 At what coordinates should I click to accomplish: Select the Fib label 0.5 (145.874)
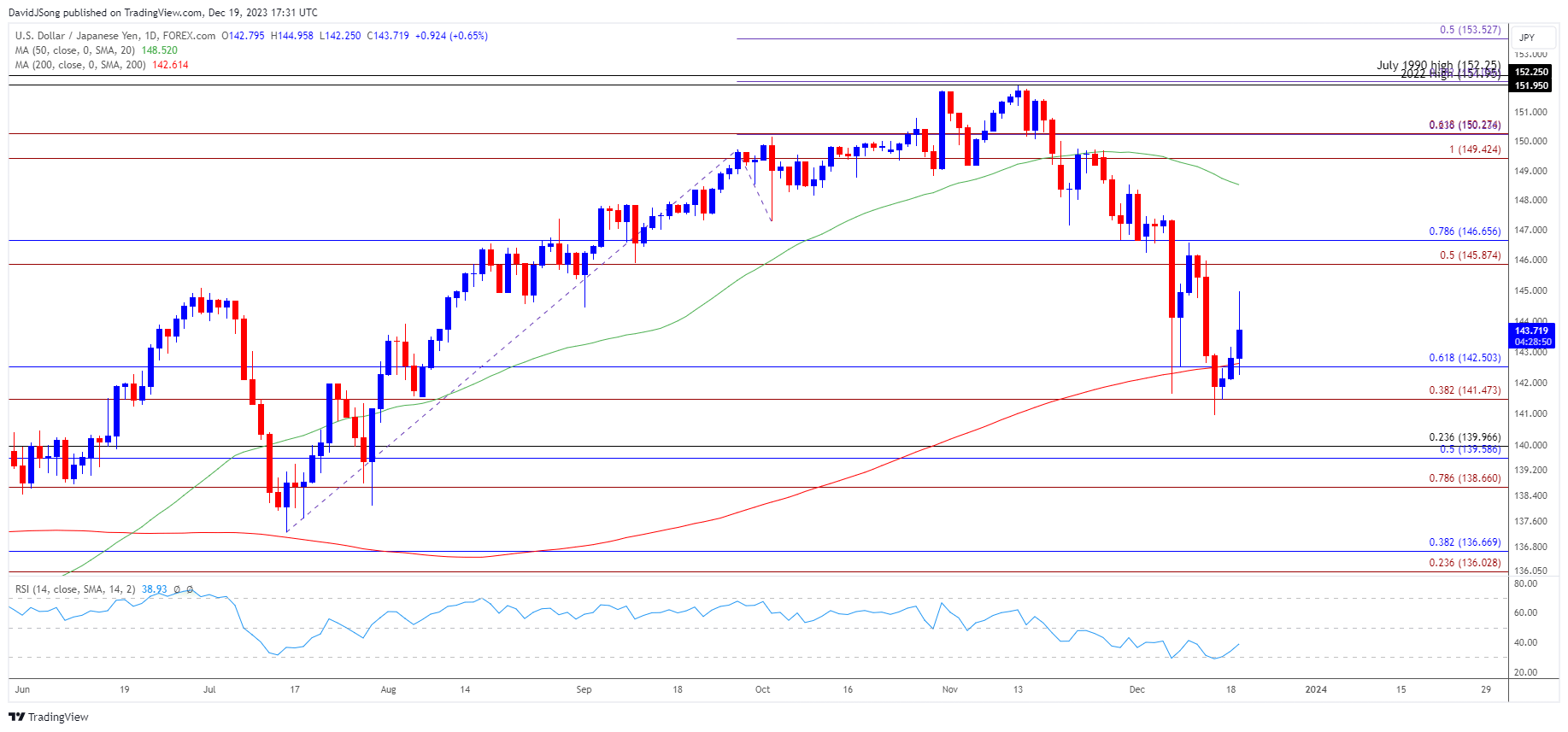coord(1470,255)
